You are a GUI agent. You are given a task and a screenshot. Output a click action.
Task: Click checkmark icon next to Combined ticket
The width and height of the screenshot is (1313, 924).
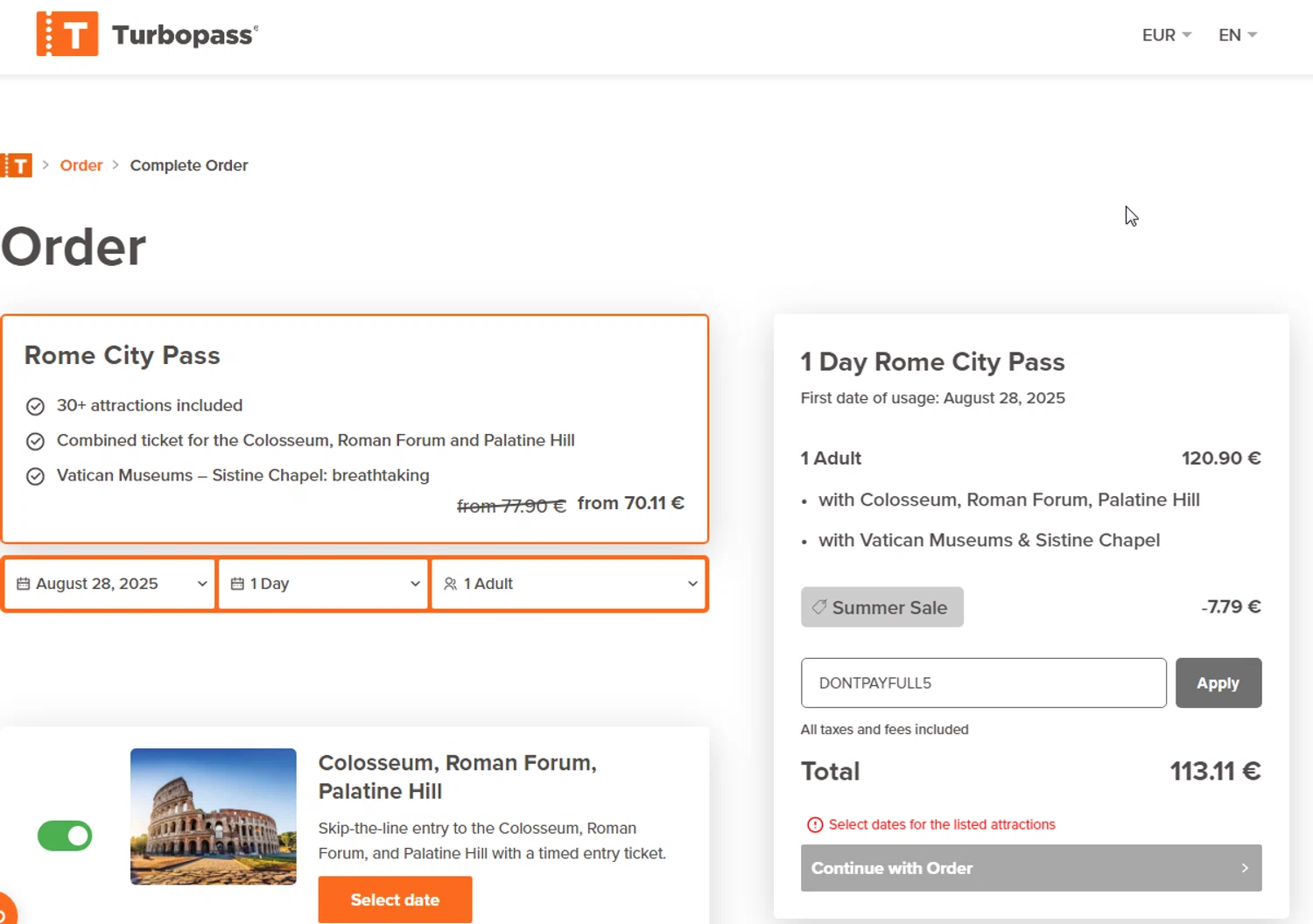pos(35,441)
